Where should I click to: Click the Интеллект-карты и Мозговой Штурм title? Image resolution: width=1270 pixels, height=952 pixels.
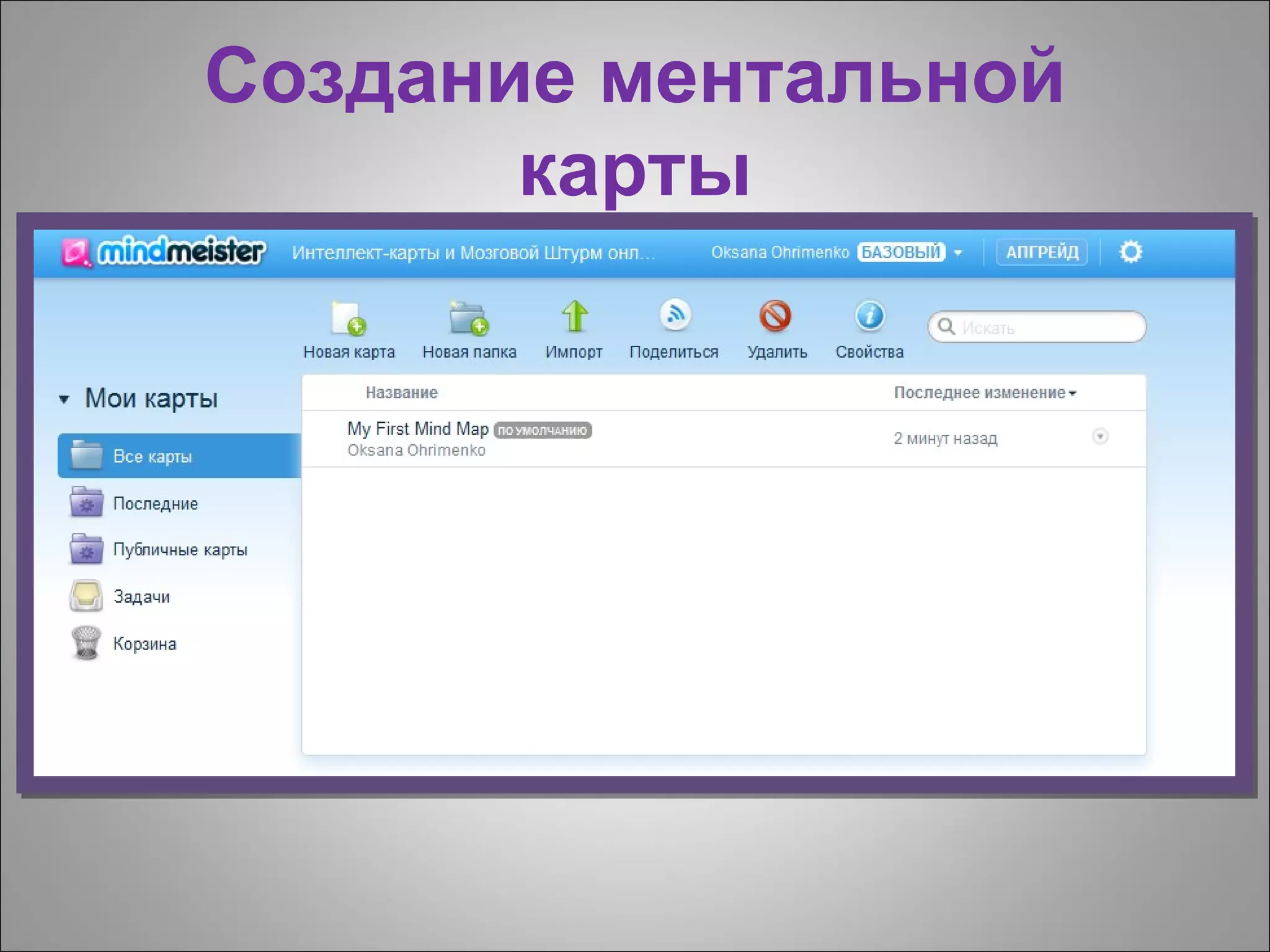(473, 252)
